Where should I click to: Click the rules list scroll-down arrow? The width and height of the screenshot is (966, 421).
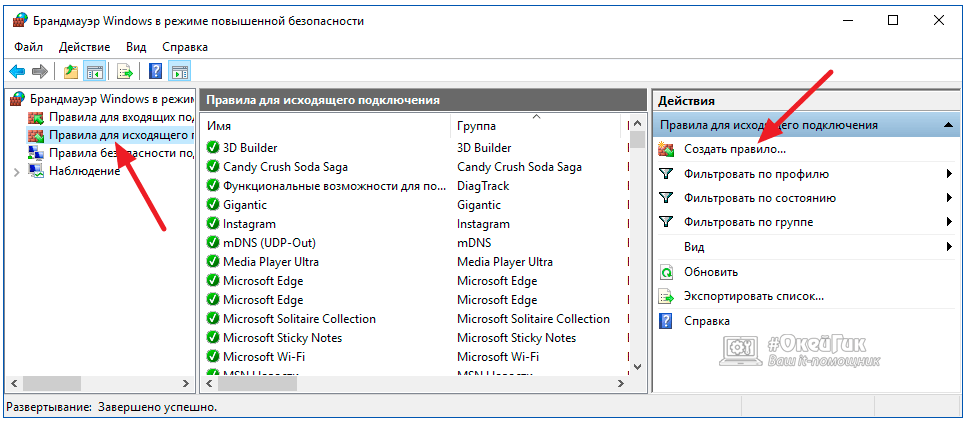(x=638, y=367)
